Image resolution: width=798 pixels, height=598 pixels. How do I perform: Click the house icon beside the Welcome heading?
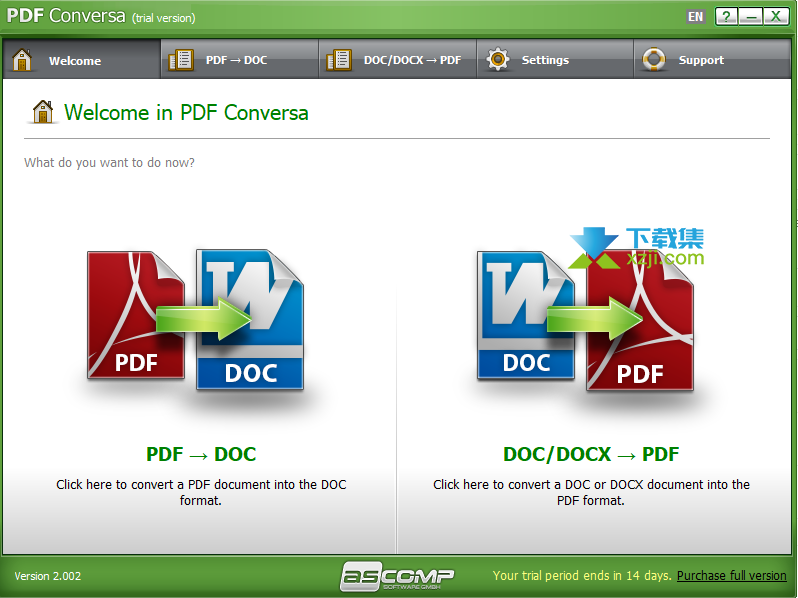pos(43,111)
